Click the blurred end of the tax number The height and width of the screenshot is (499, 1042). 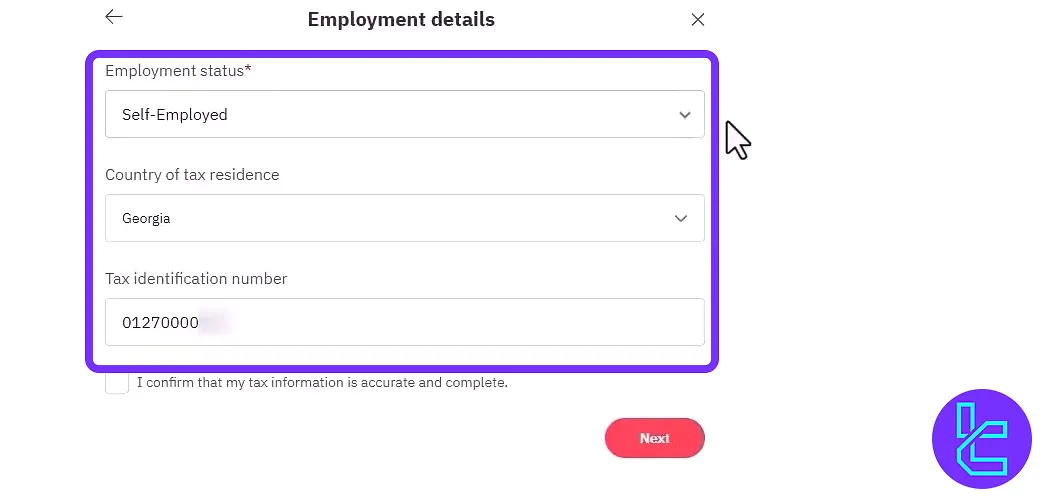point(216,323)
